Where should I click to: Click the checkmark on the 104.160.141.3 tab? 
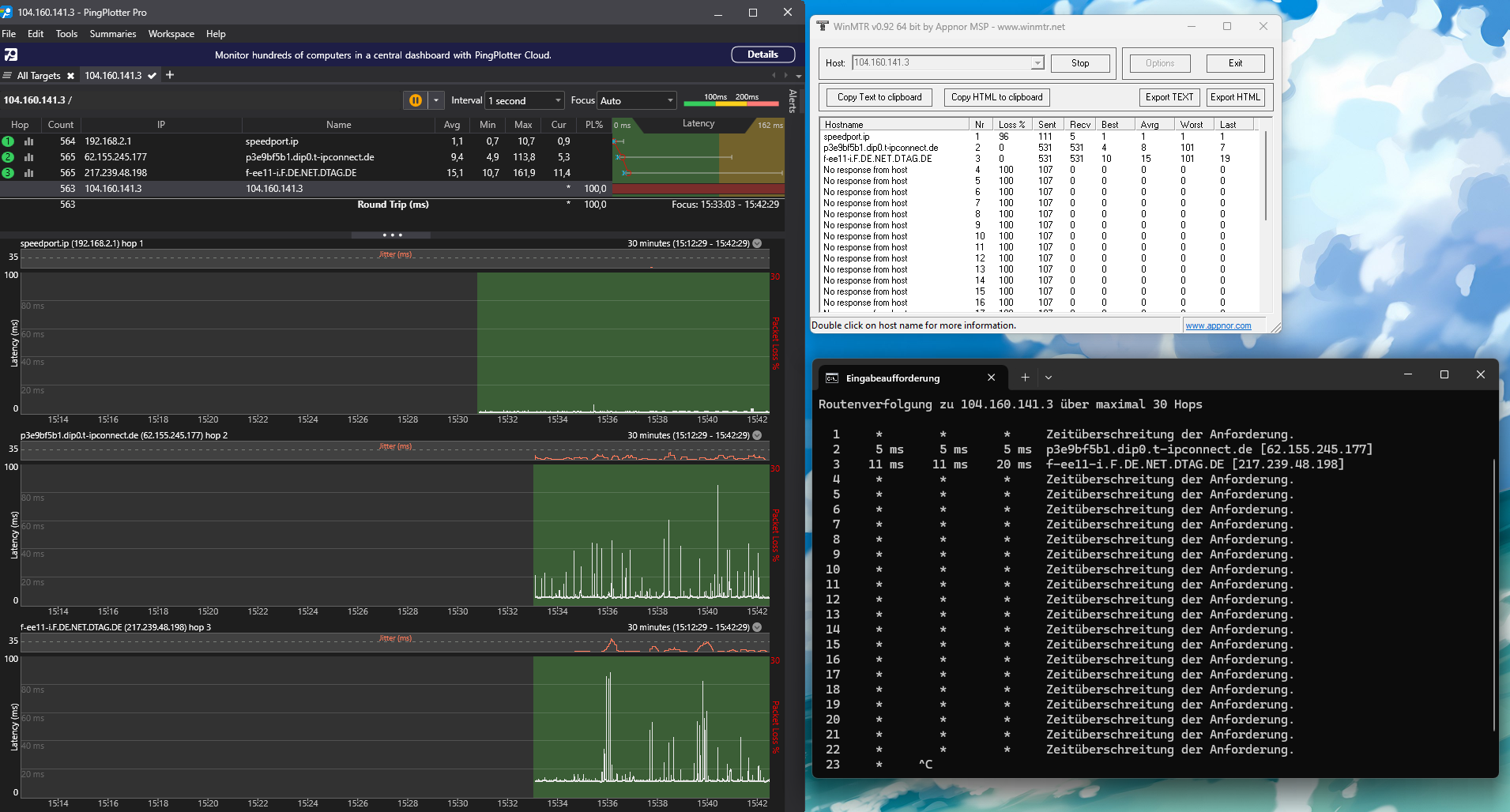coord(152,76)
